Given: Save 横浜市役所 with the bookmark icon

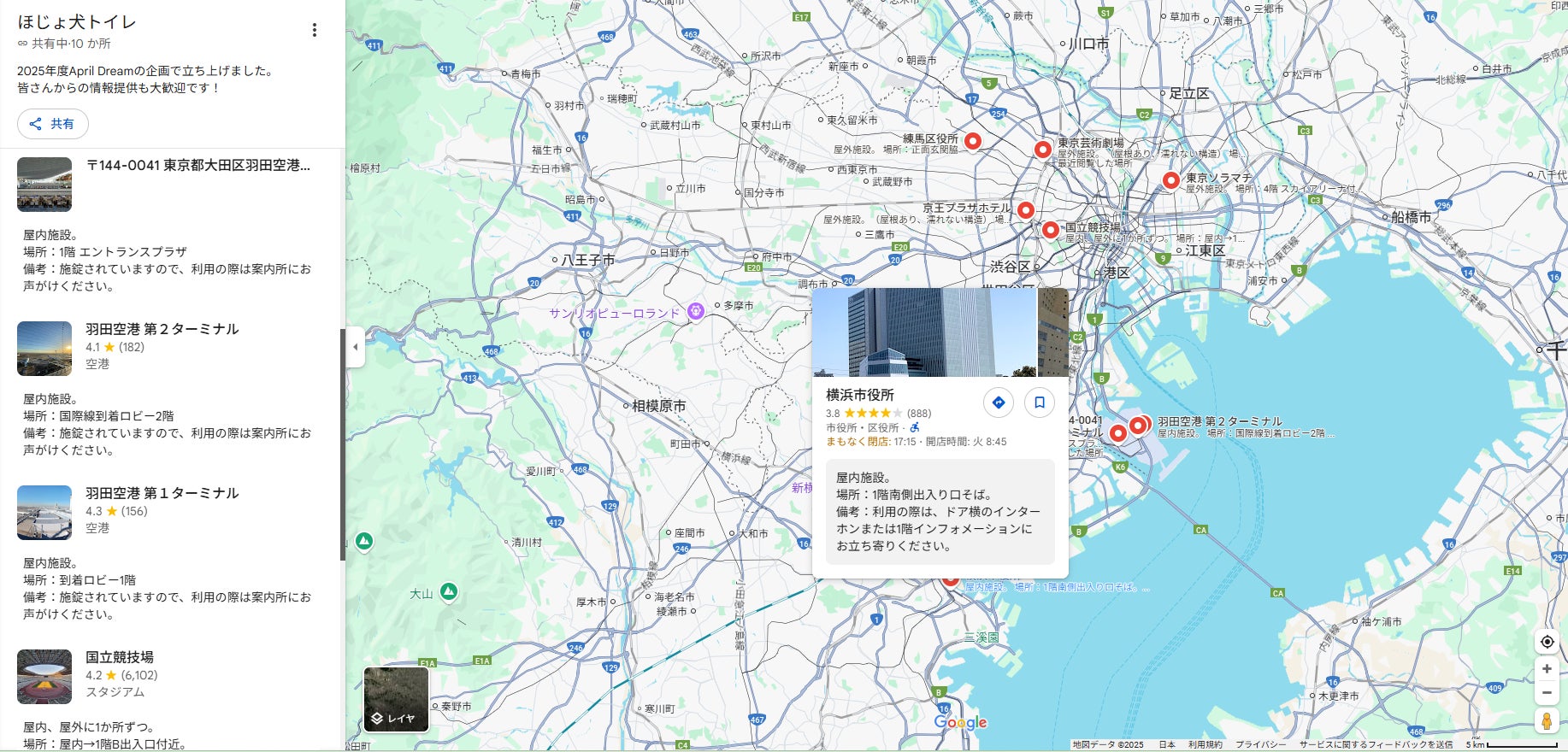Looking at the screenshot, I should [x=1040, y=402].
